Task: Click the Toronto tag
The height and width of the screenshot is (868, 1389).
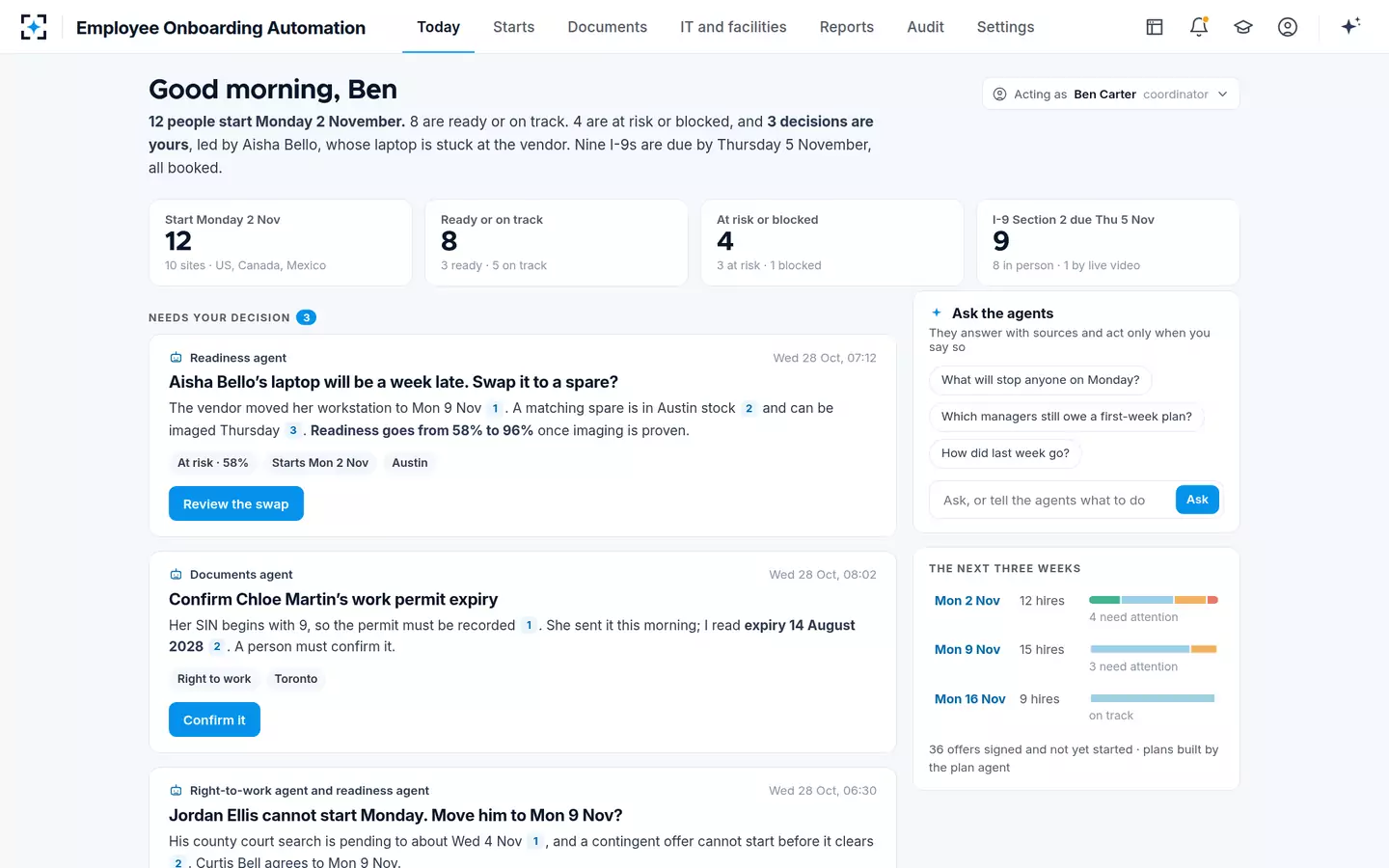Action: click(295, 679)
